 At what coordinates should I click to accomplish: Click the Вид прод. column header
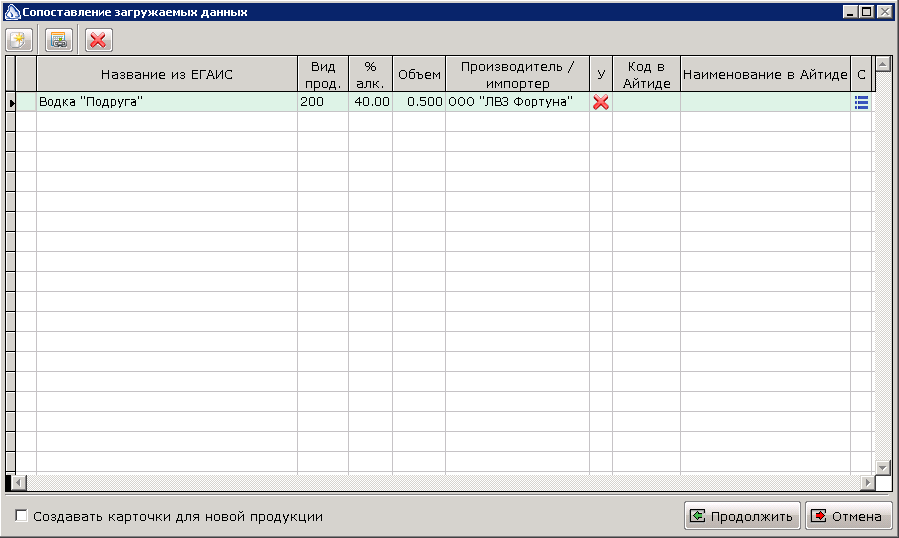point(323,74)
